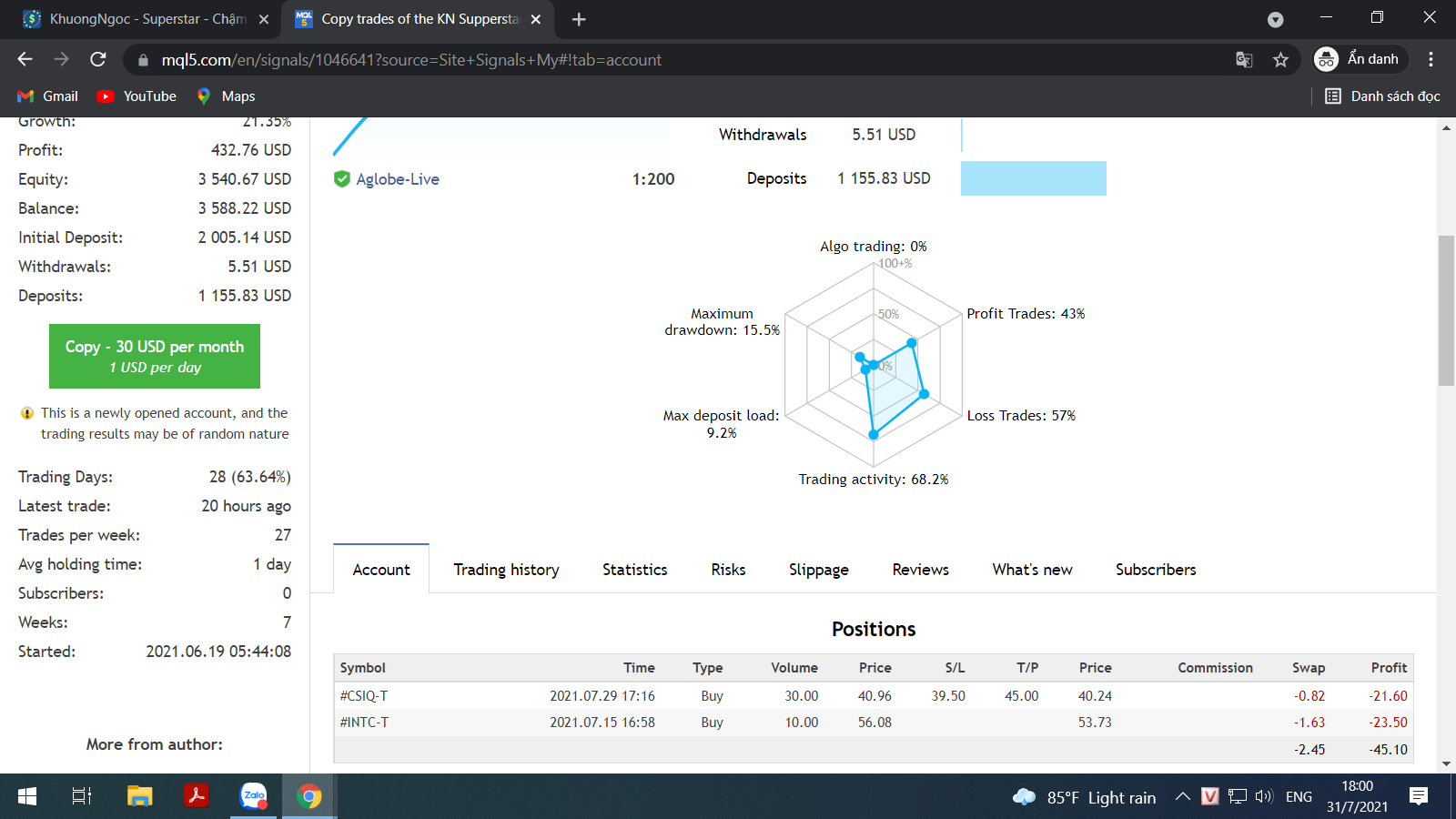Open Adobe Acrobat from the taskbar
1456x819 pixels.
pos(196,797)
